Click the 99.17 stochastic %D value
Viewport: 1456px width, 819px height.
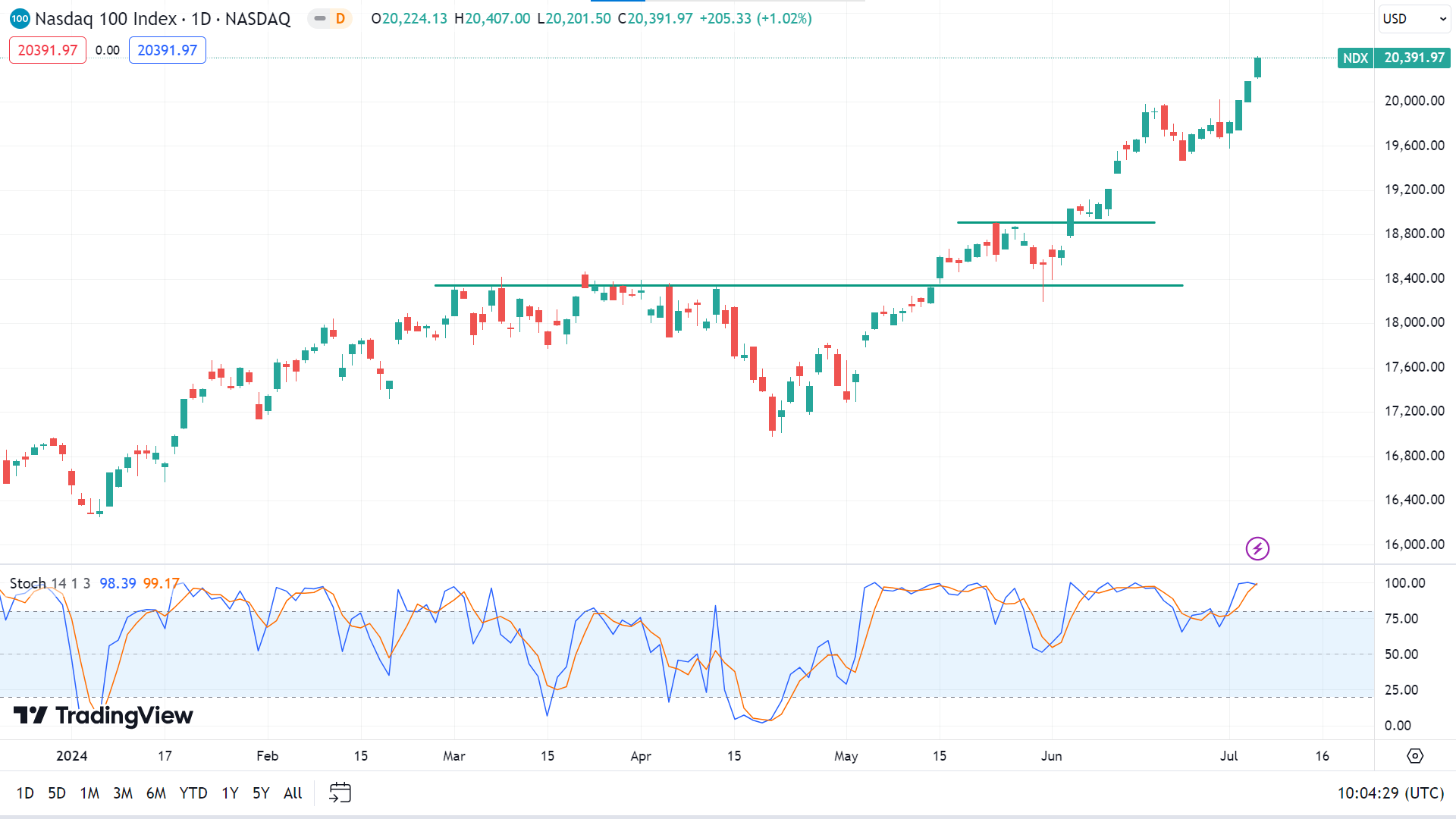pos(162,583)
